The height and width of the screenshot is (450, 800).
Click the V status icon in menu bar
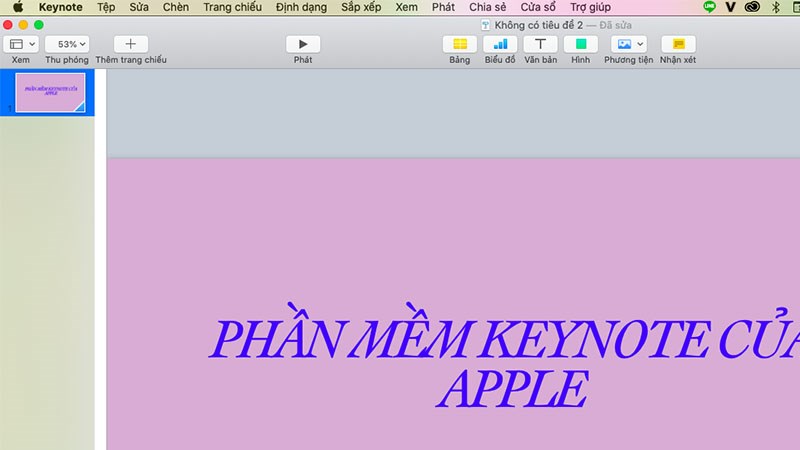[730, 7]
